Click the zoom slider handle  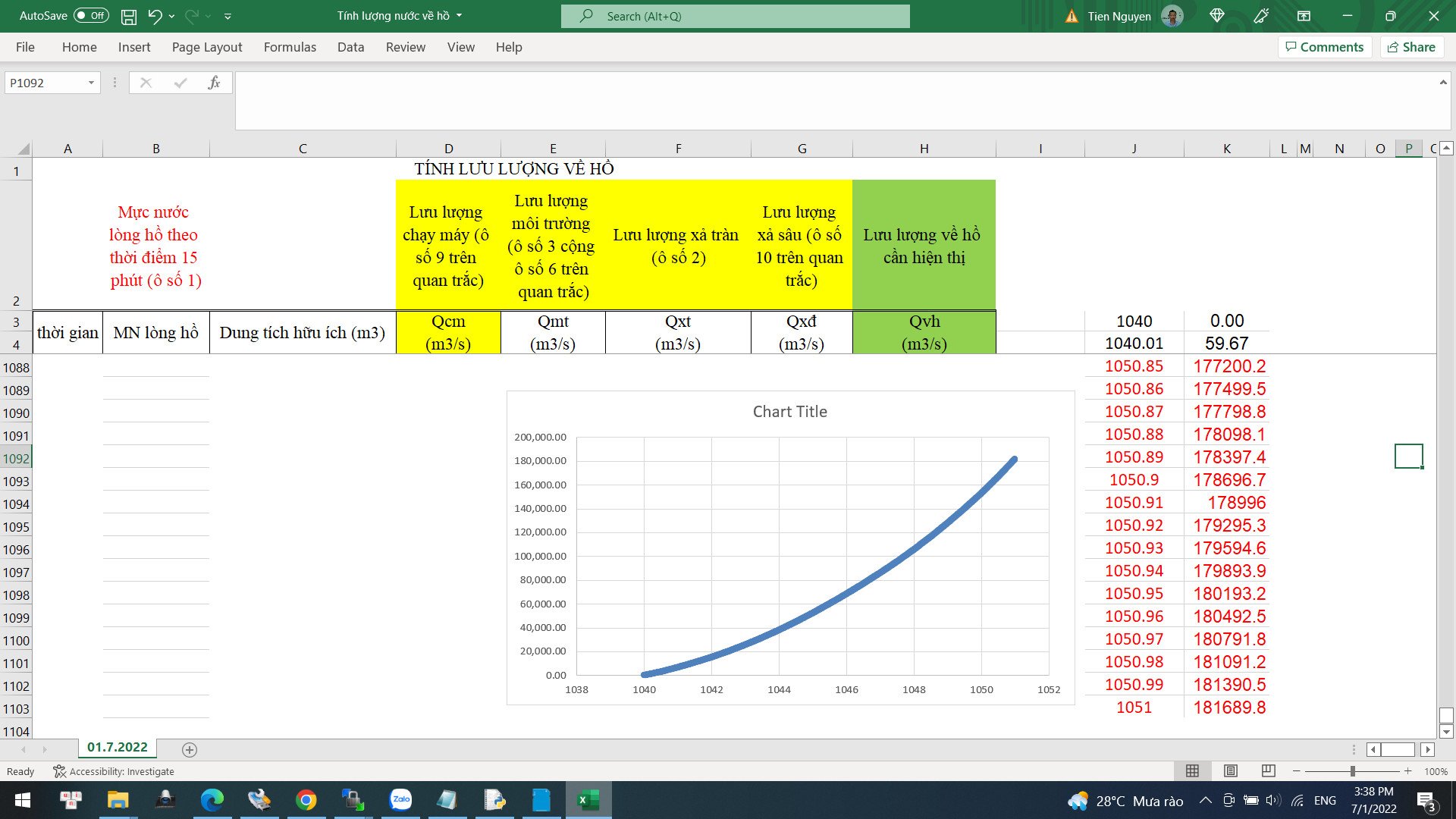(1352, 771)
